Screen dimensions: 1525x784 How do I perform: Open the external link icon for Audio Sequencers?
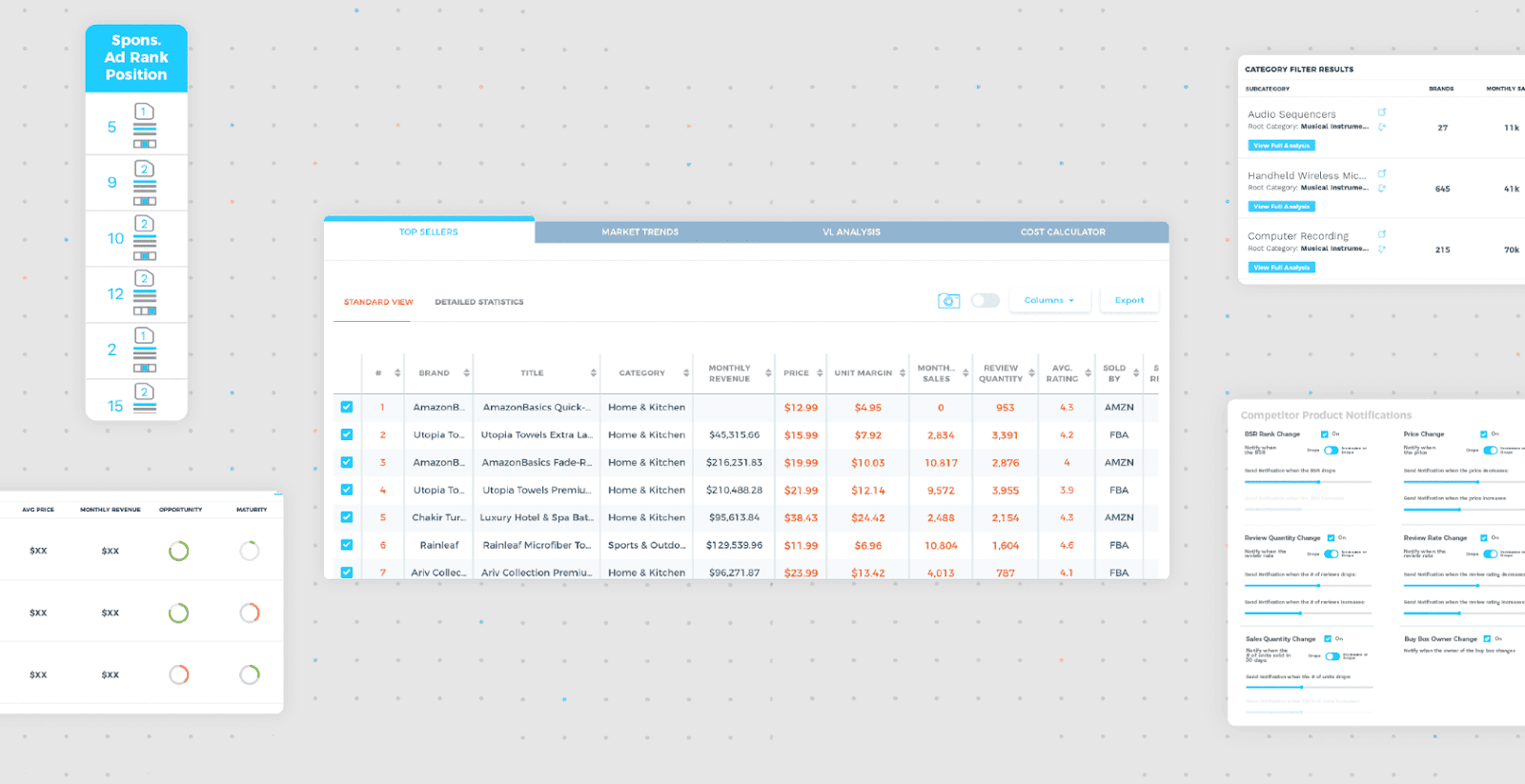click(x=1382, y=112)
